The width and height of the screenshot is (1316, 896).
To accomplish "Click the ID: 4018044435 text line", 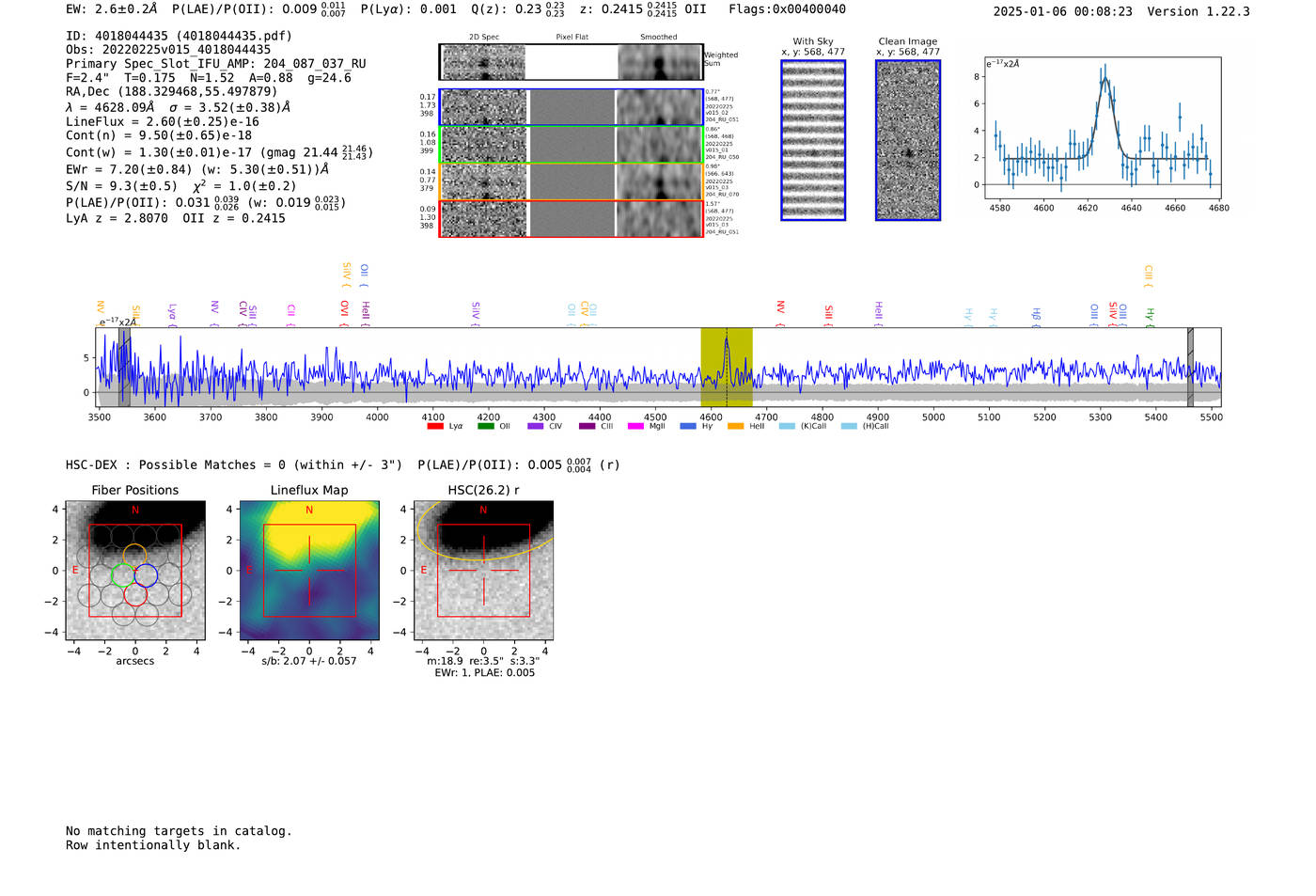I will tap(179, 36).
